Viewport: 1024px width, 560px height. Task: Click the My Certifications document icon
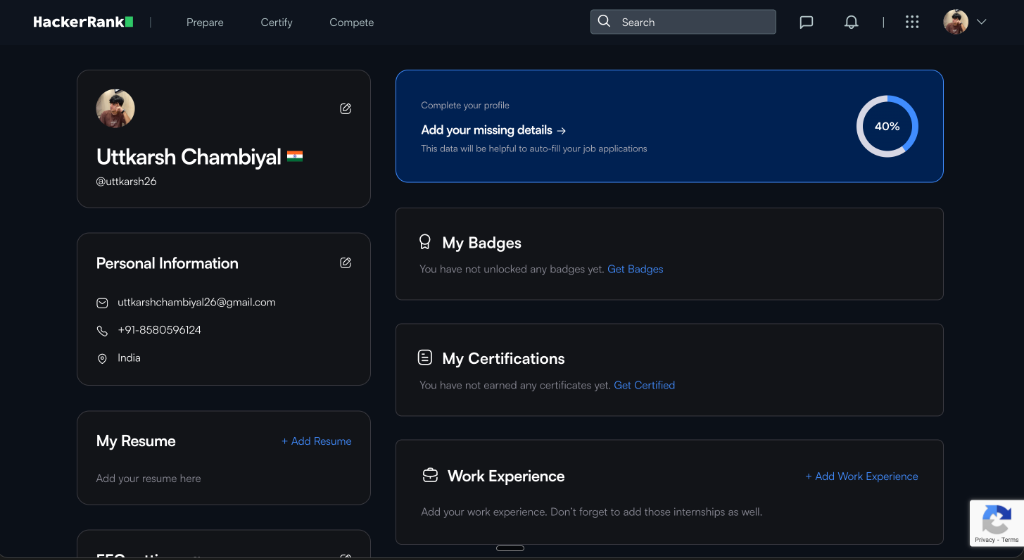[424, 358]
